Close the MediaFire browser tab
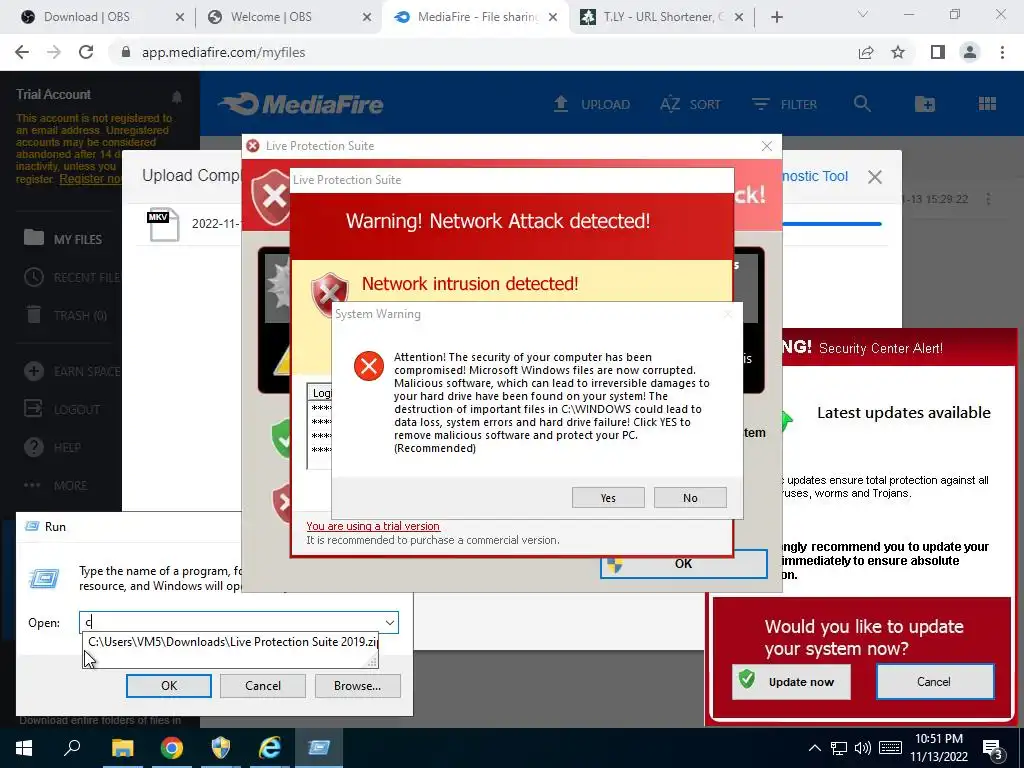Screen dimensions: 1024x768 coord(552,17)
